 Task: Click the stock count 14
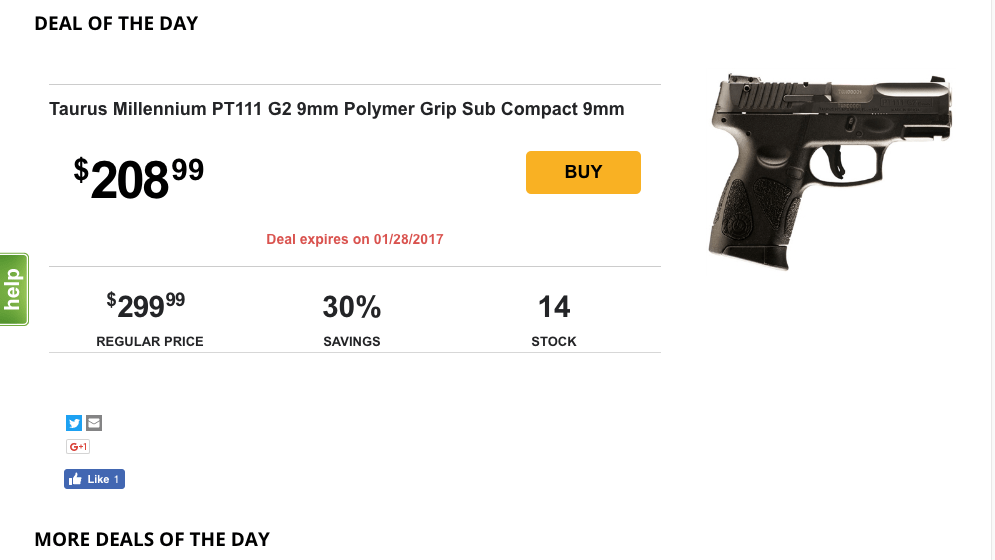(554, 307)
